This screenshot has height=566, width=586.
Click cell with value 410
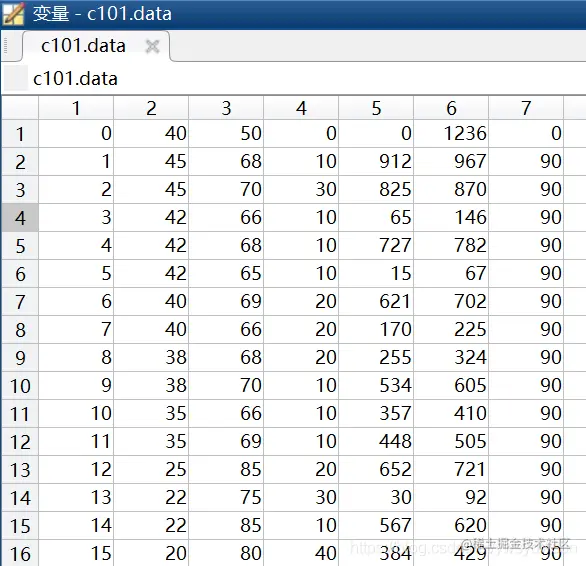tap(451, 414)
